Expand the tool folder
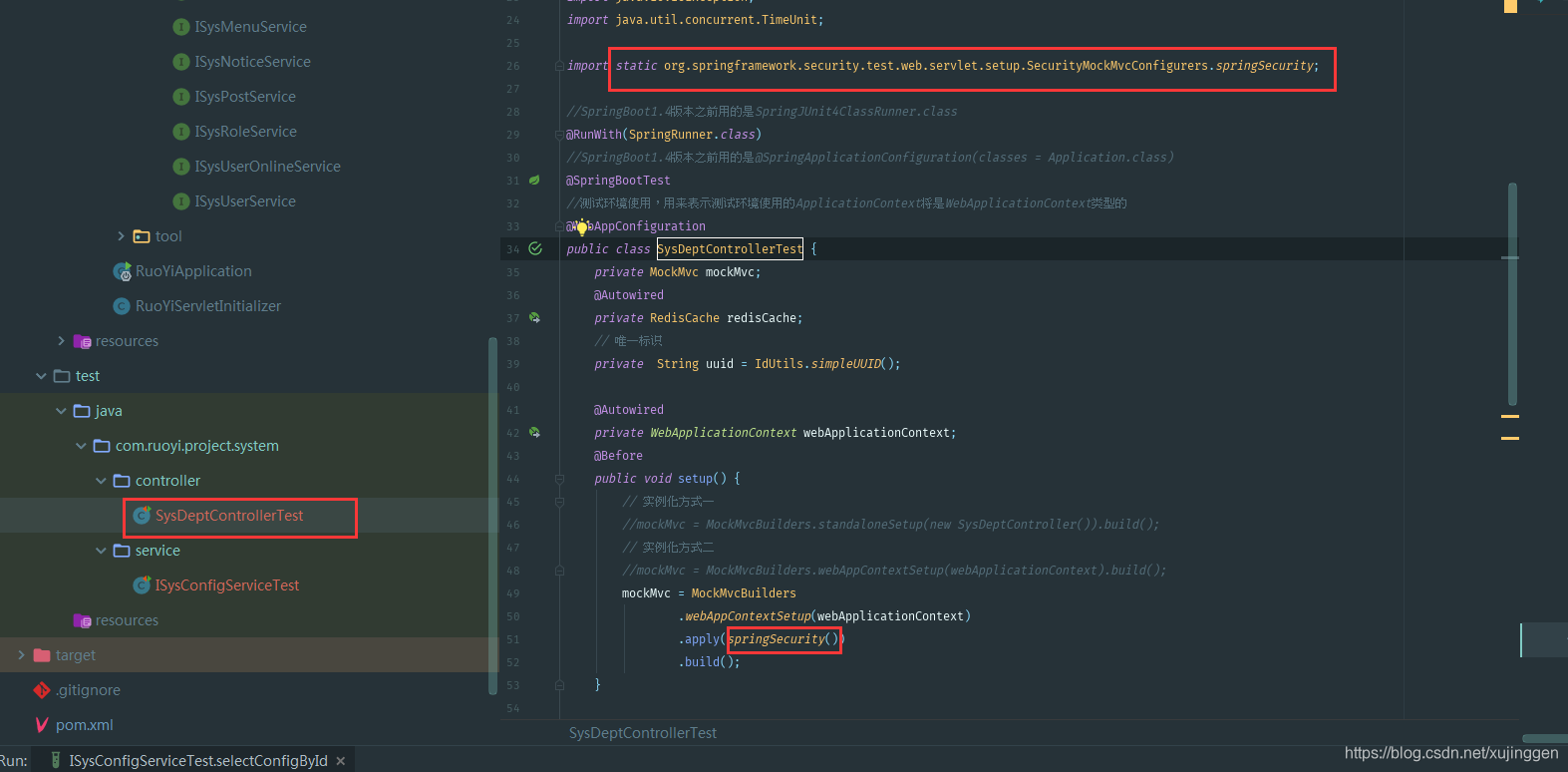The width and height of the screenshot is (1568, 772). pos(121,236)
